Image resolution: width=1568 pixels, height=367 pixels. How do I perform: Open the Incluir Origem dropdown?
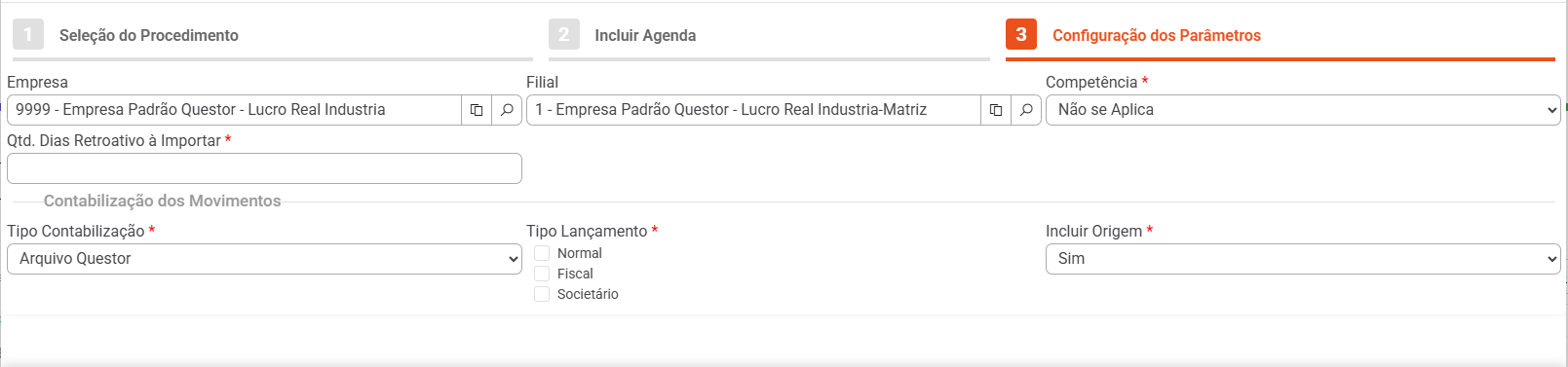[x=1303, y=259]
